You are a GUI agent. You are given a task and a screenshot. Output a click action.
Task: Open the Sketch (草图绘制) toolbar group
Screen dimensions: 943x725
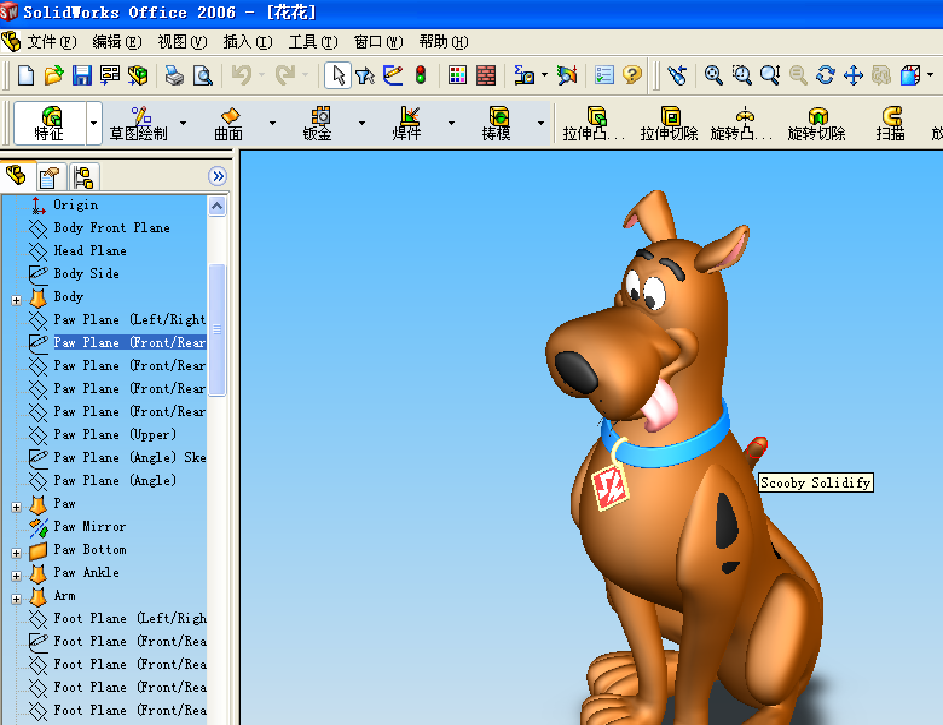coord(138,123)
